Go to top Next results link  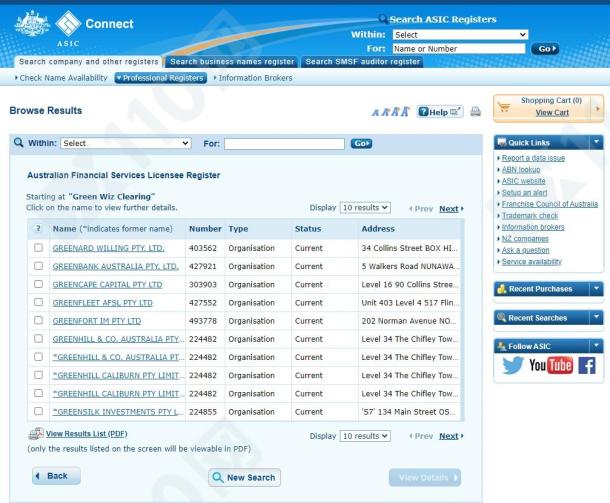[x=449, y=209]
